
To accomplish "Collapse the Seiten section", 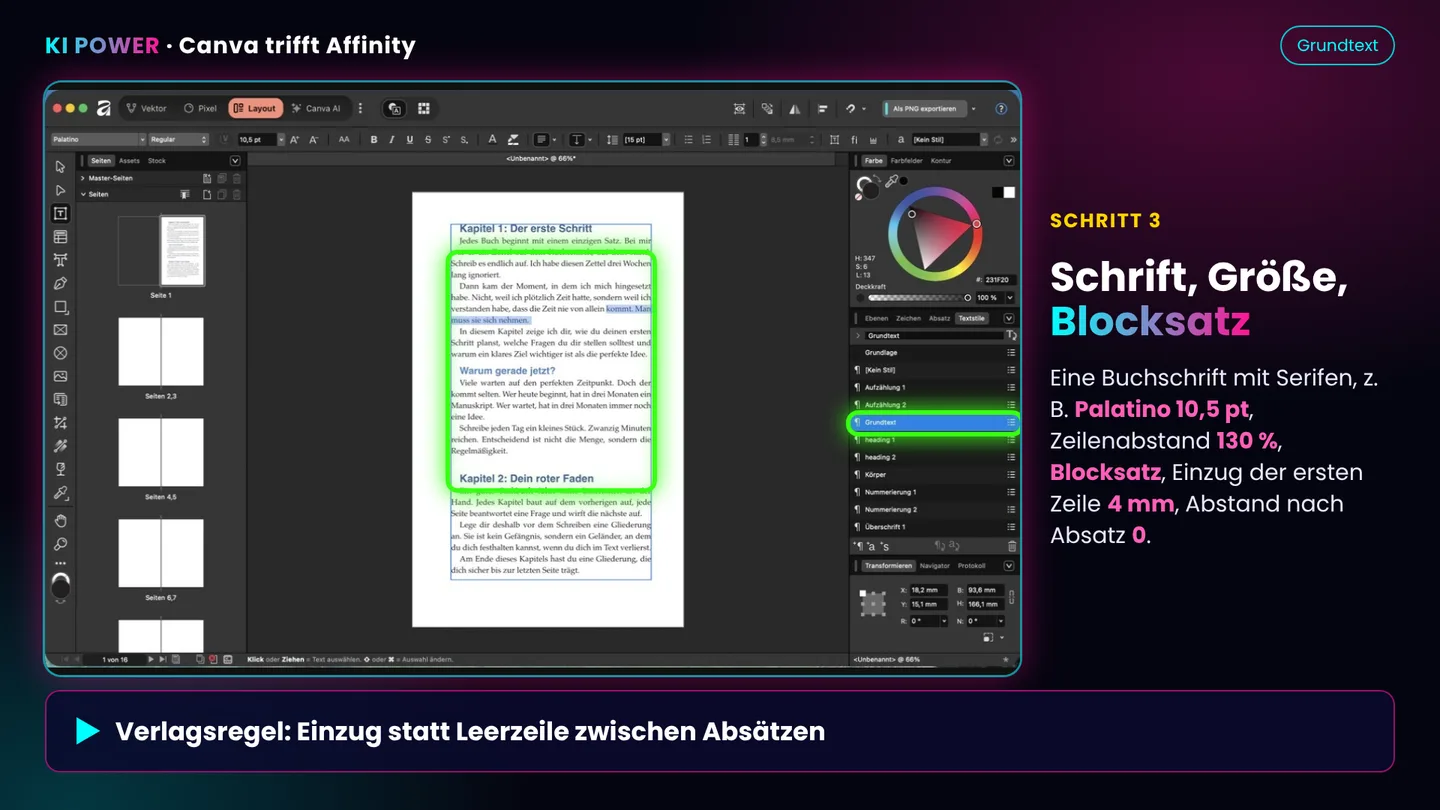I will pos(83,194).
